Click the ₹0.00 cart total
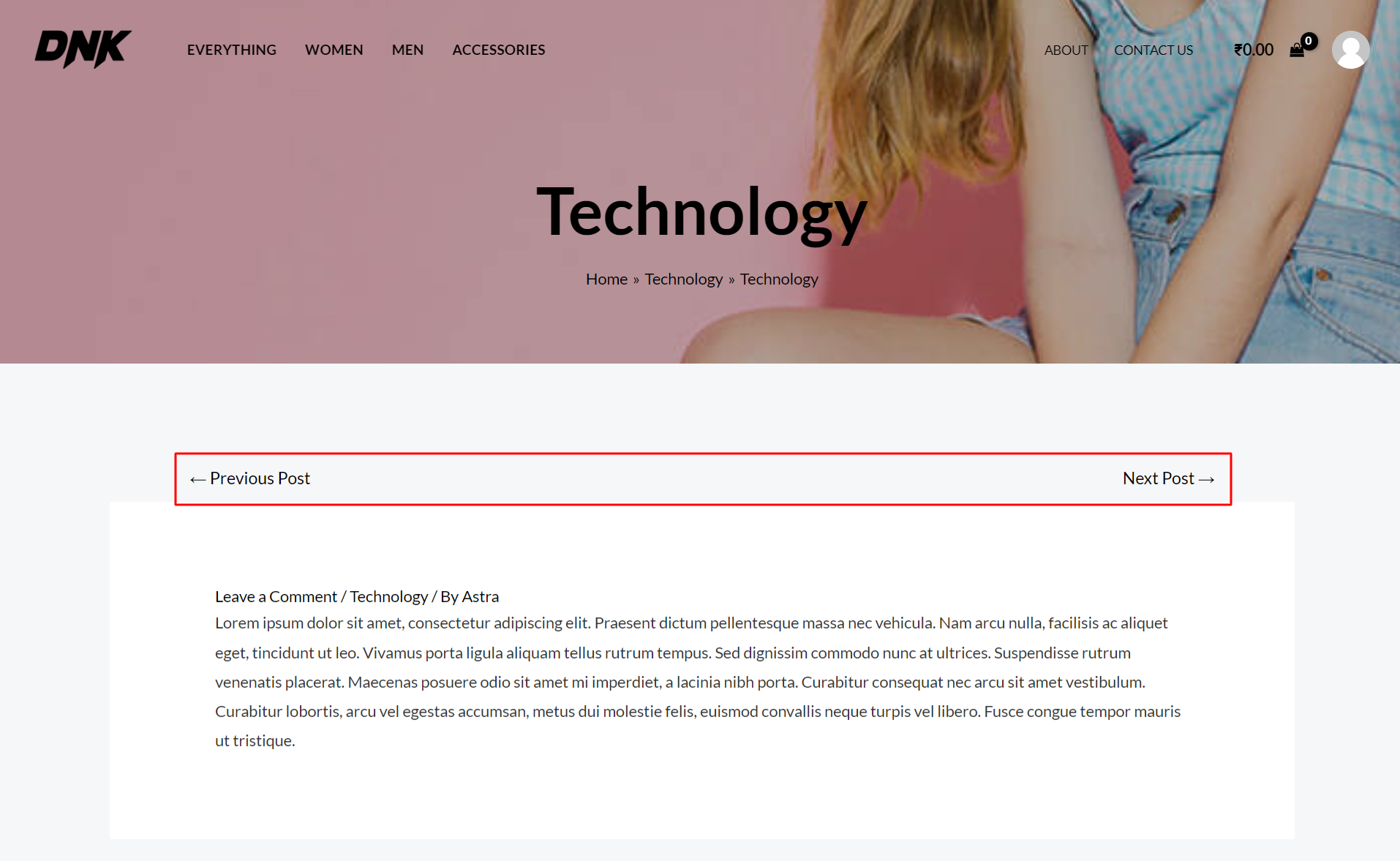Viewport: 1400px width, 861px height. point(1253,49)
